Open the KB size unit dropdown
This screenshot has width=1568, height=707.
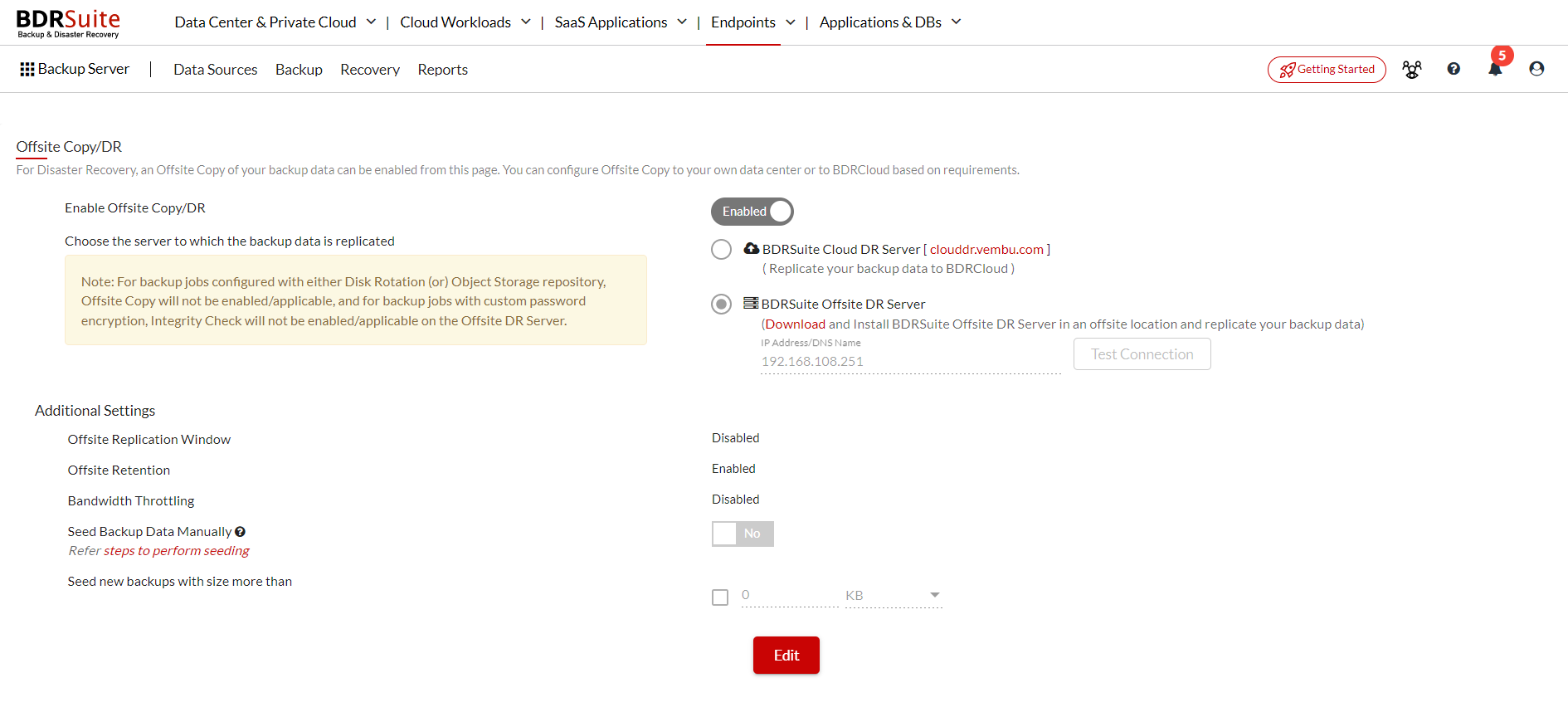click(x=894, y=596)
